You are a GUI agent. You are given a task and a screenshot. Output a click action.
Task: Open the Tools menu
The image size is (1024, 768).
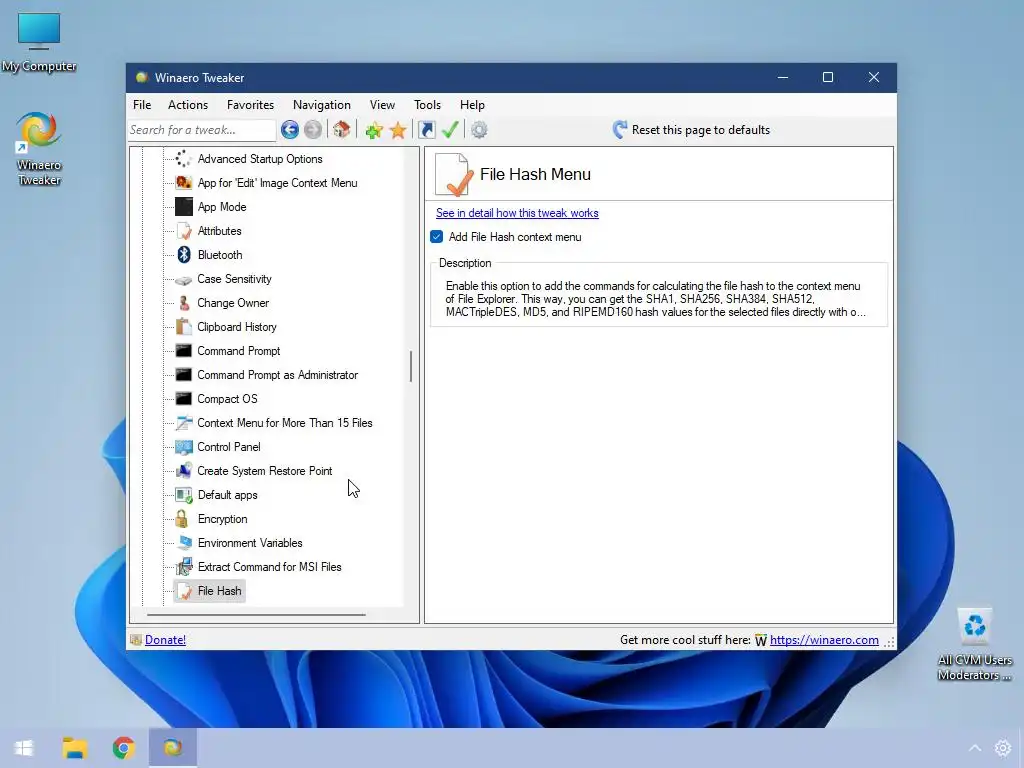(x=427, y=104)
